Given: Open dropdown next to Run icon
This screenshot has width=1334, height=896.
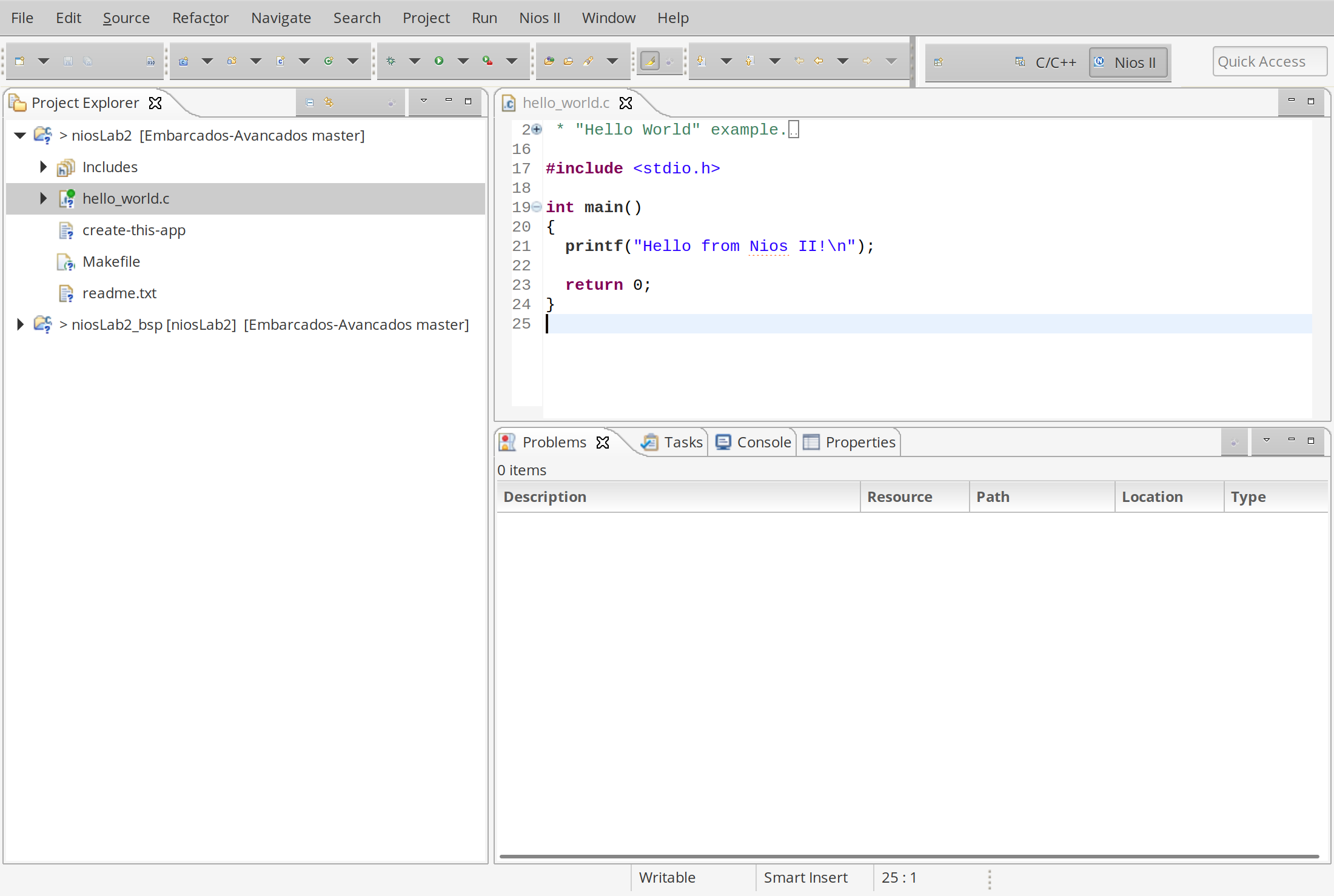Looking at the screenshot, I should coord(463,61).
